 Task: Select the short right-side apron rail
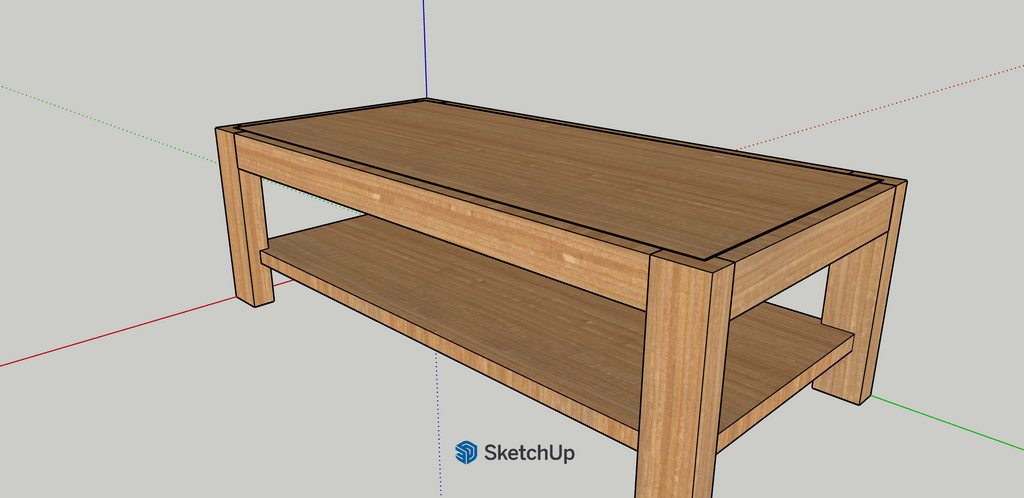click(x=810, y=245)
